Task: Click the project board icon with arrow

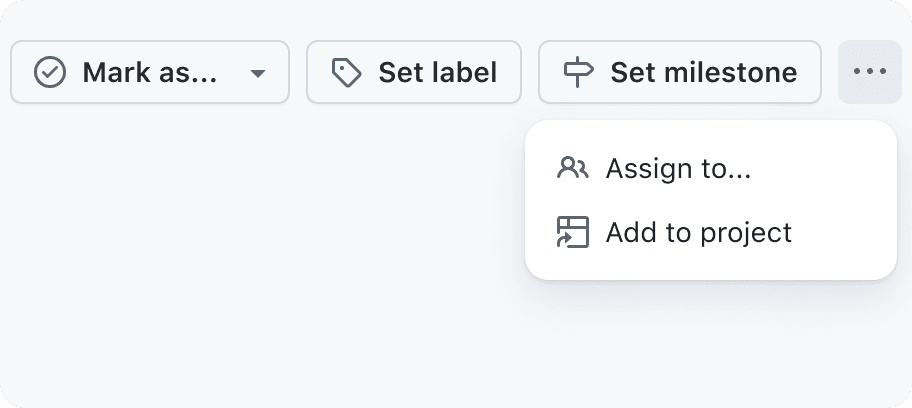Action: coord(572,232)
